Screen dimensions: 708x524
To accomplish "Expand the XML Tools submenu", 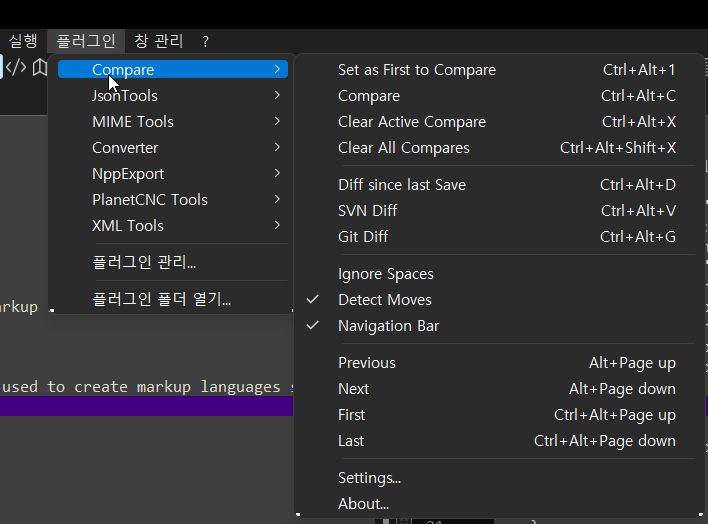I will (x=173, y=225).
